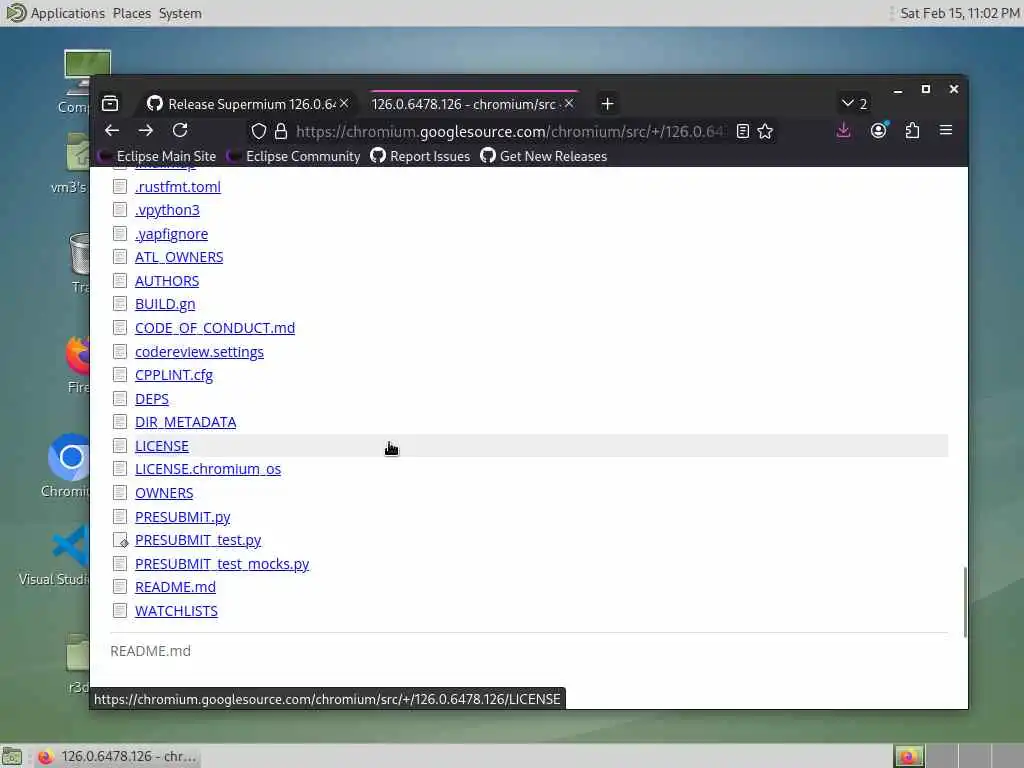Open the .vpython3 file link
Image resolution: width=1024 pixels, height=768 pixels.
pyautogui.click(x=167, y=210)
